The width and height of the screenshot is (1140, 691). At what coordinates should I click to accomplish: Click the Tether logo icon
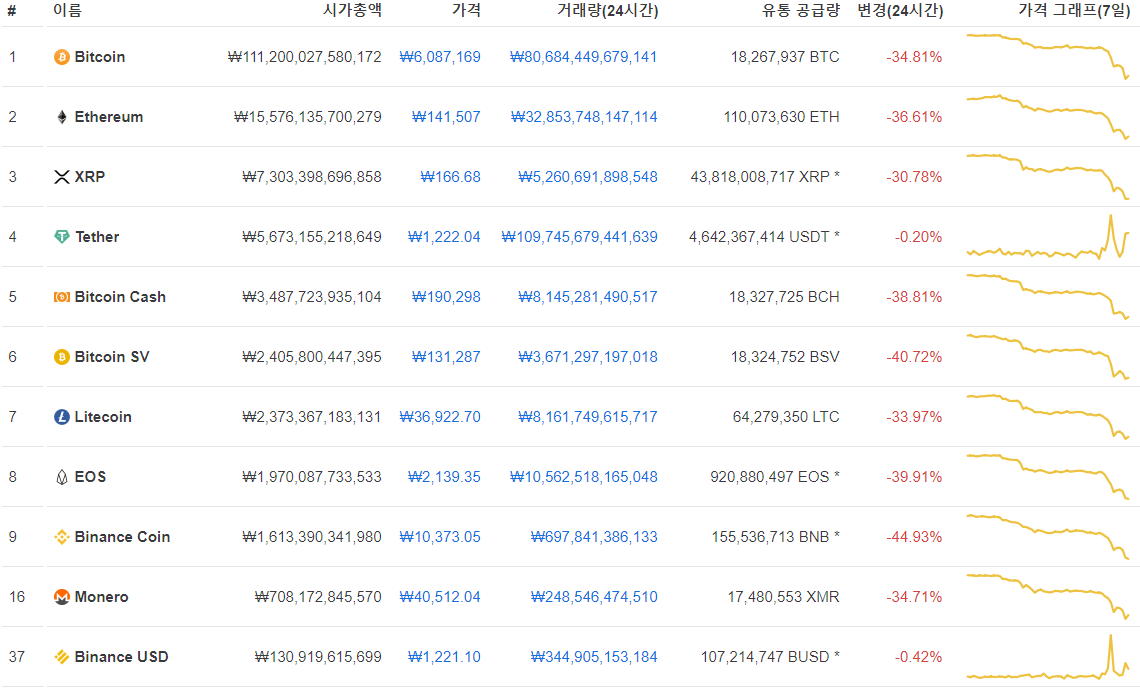62,237
